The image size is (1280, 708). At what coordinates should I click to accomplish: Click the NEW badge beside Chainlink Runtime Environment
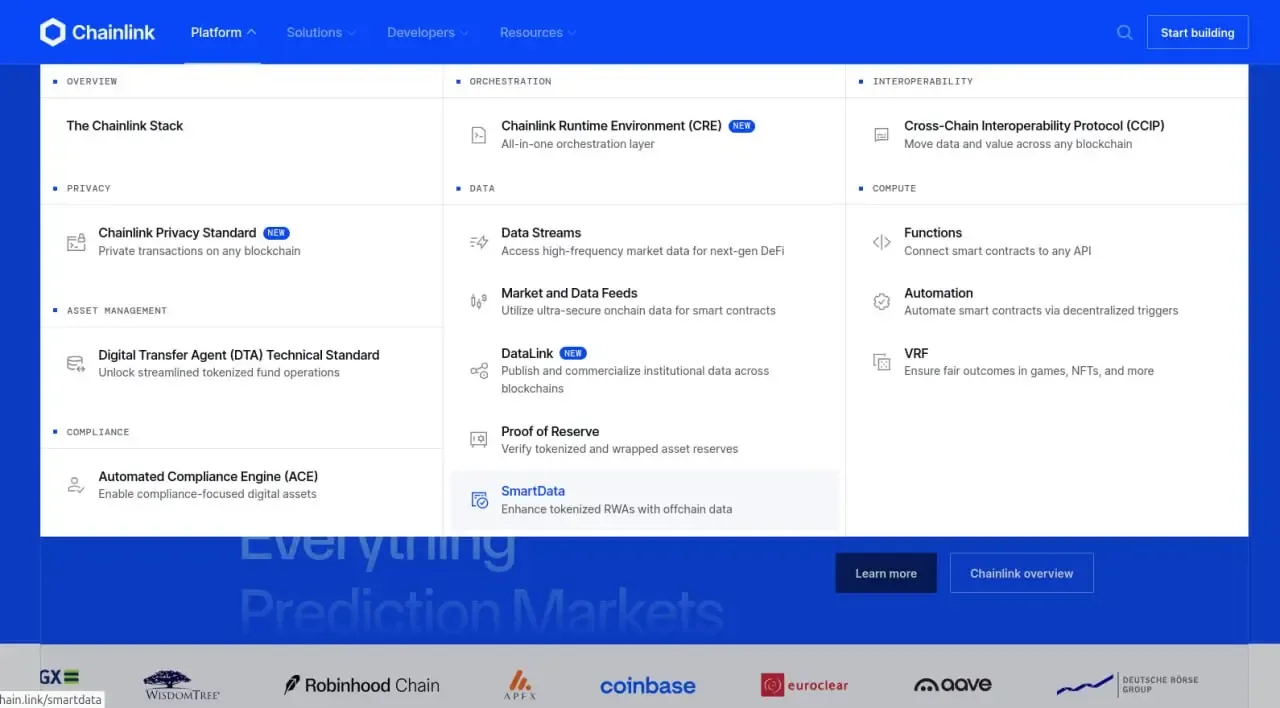pos(742,126)
